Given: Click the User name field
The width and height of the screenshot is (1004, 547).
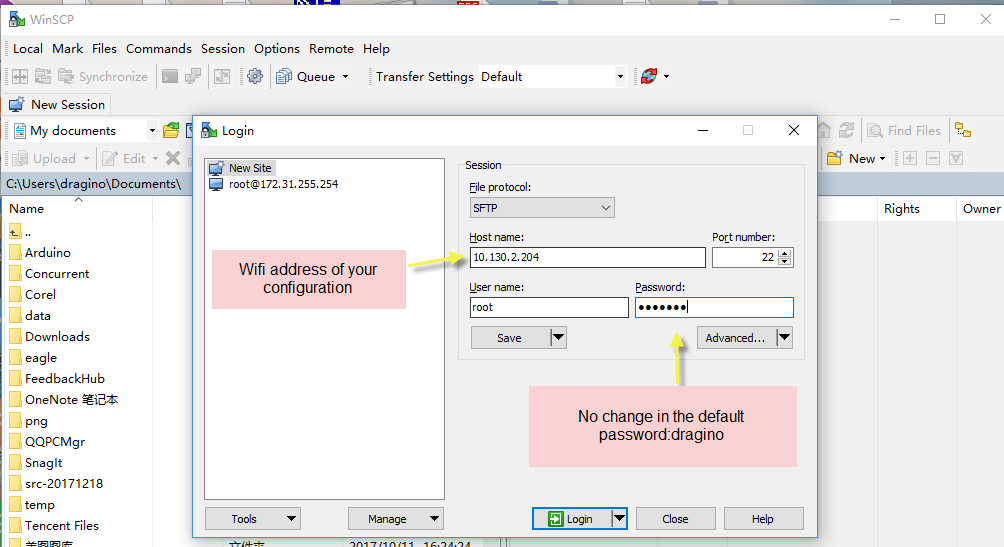Looking at the screenshot, I should (x=549, y=307).
